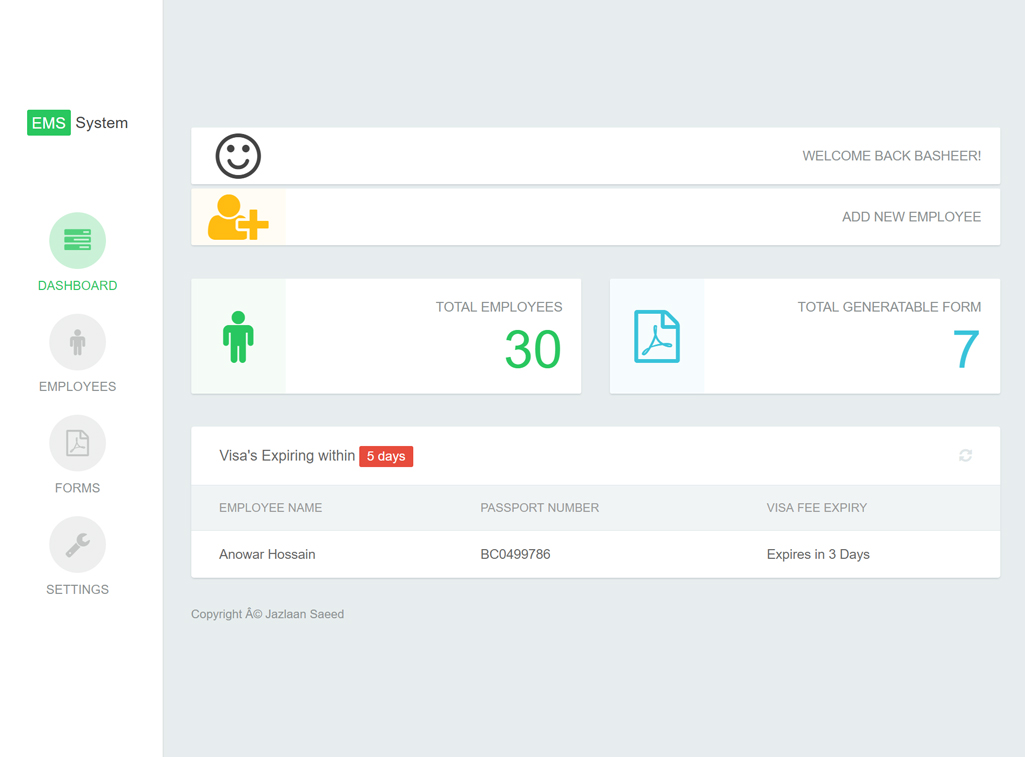Viewport: 1025px width, 757px height.
Task: Open the total generatable form count 7
Action: (965, 349)
